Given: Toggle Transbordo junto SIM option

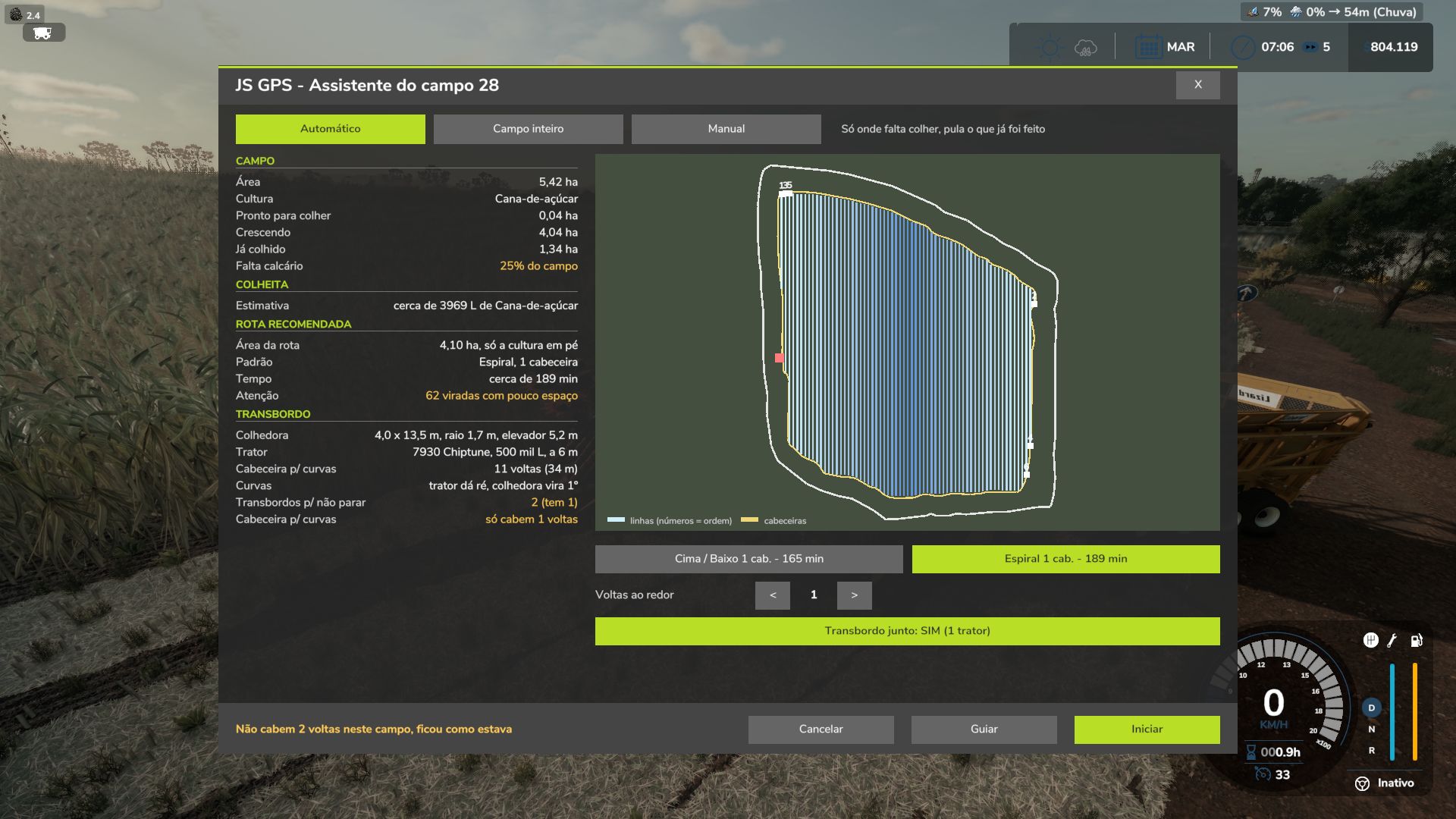Looking at the screenshot, I should pos(907,631).
